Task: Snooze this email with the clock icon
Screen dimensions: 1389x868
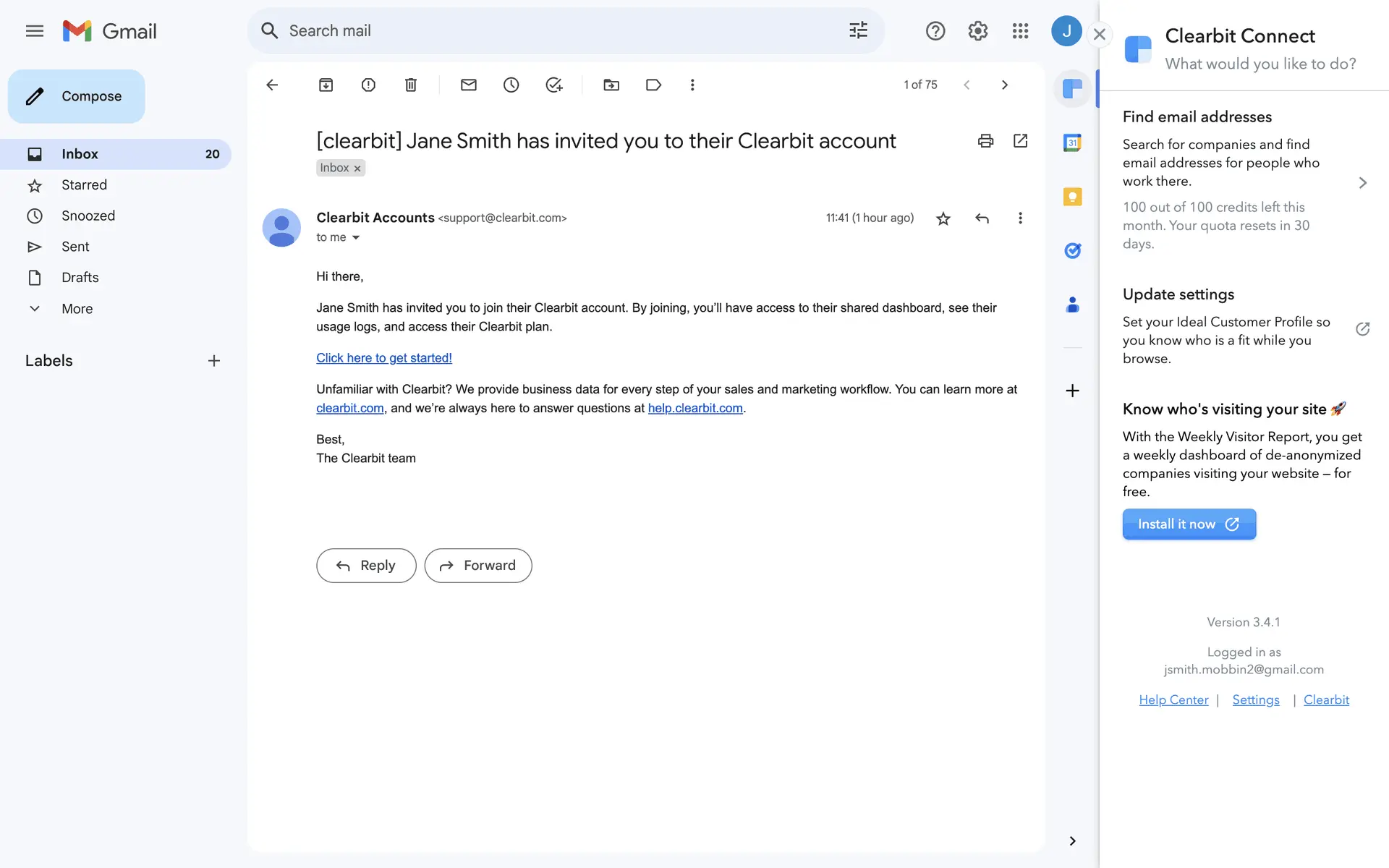Action: point(511,85)
